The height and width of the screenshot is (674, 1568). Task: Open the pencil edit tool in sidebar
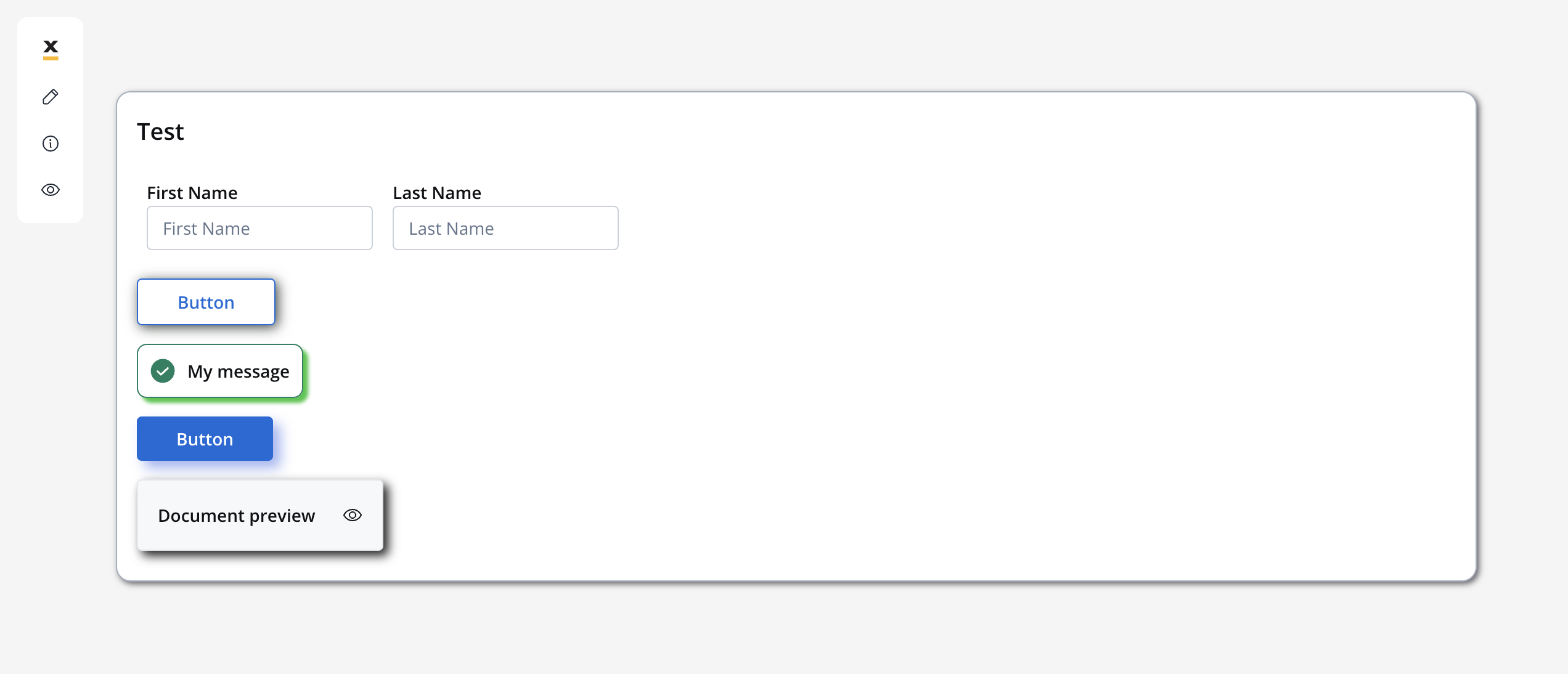pyautogui.click(x=51, y=97)
